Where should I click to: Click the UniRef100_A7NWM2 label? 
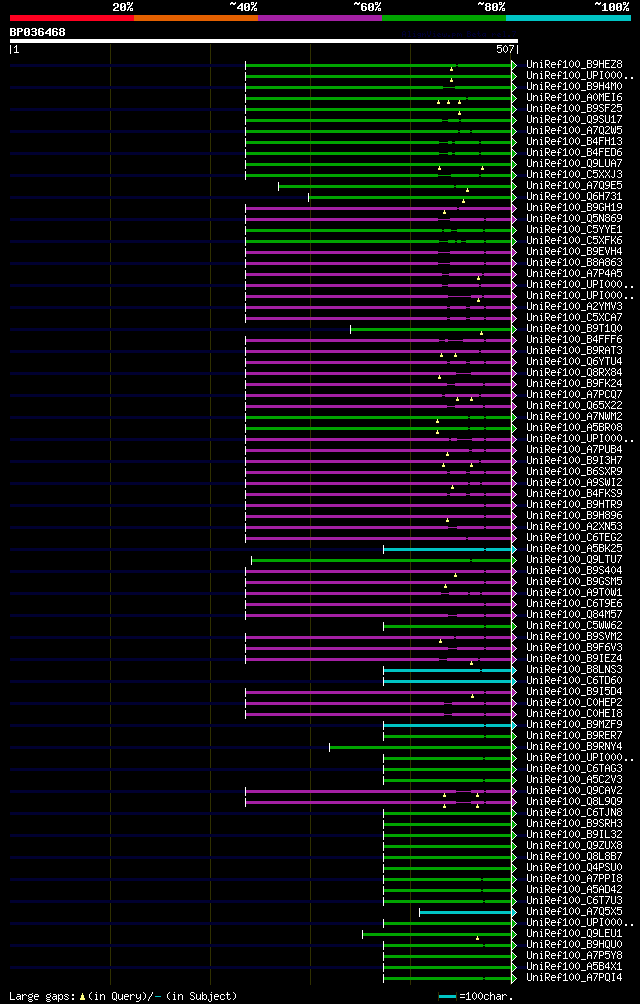pyautogui.click(x=574, y=417)
